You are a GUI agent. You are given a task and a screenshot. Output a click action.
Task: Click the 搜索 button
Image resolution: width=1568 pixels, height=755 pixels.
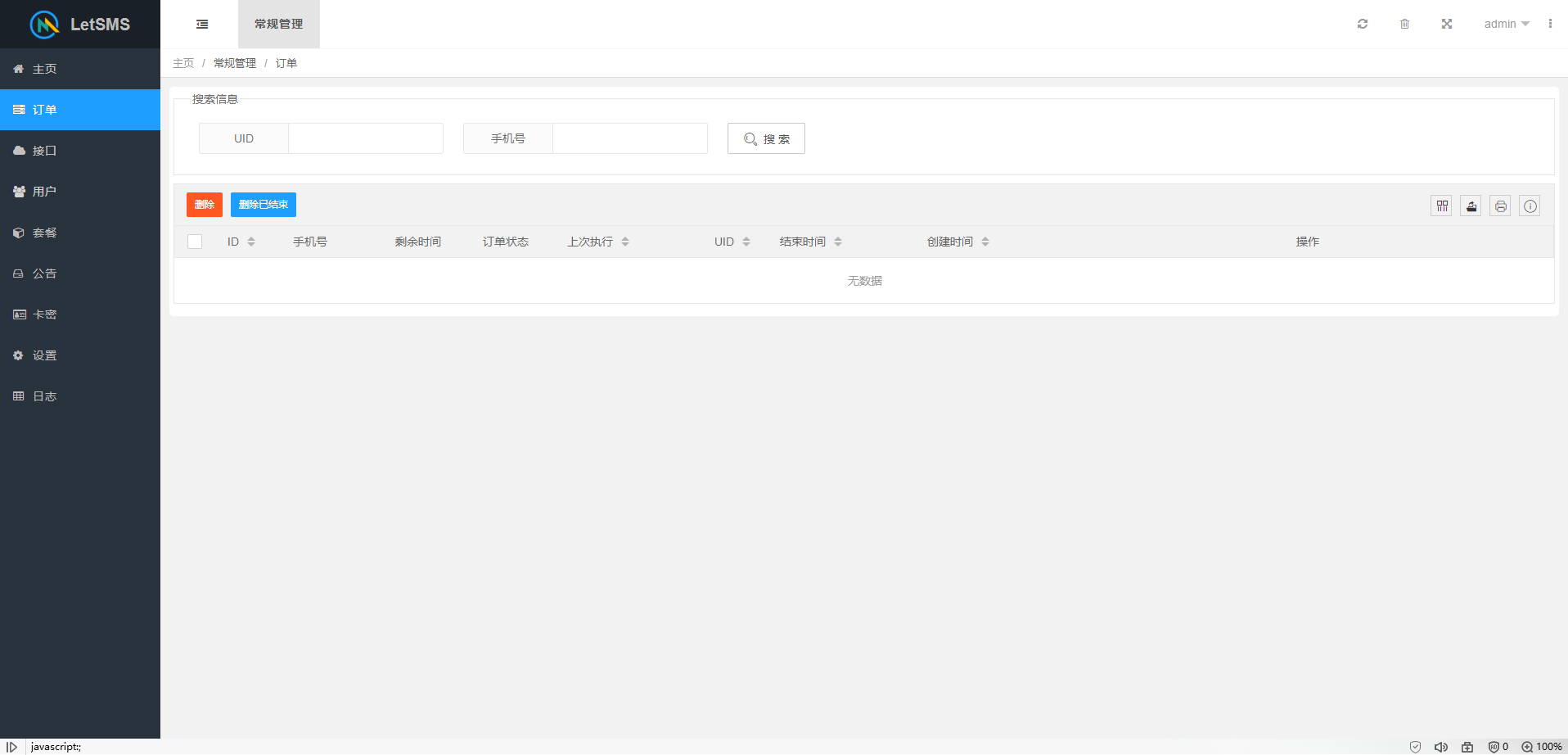[x=766, y=138]
